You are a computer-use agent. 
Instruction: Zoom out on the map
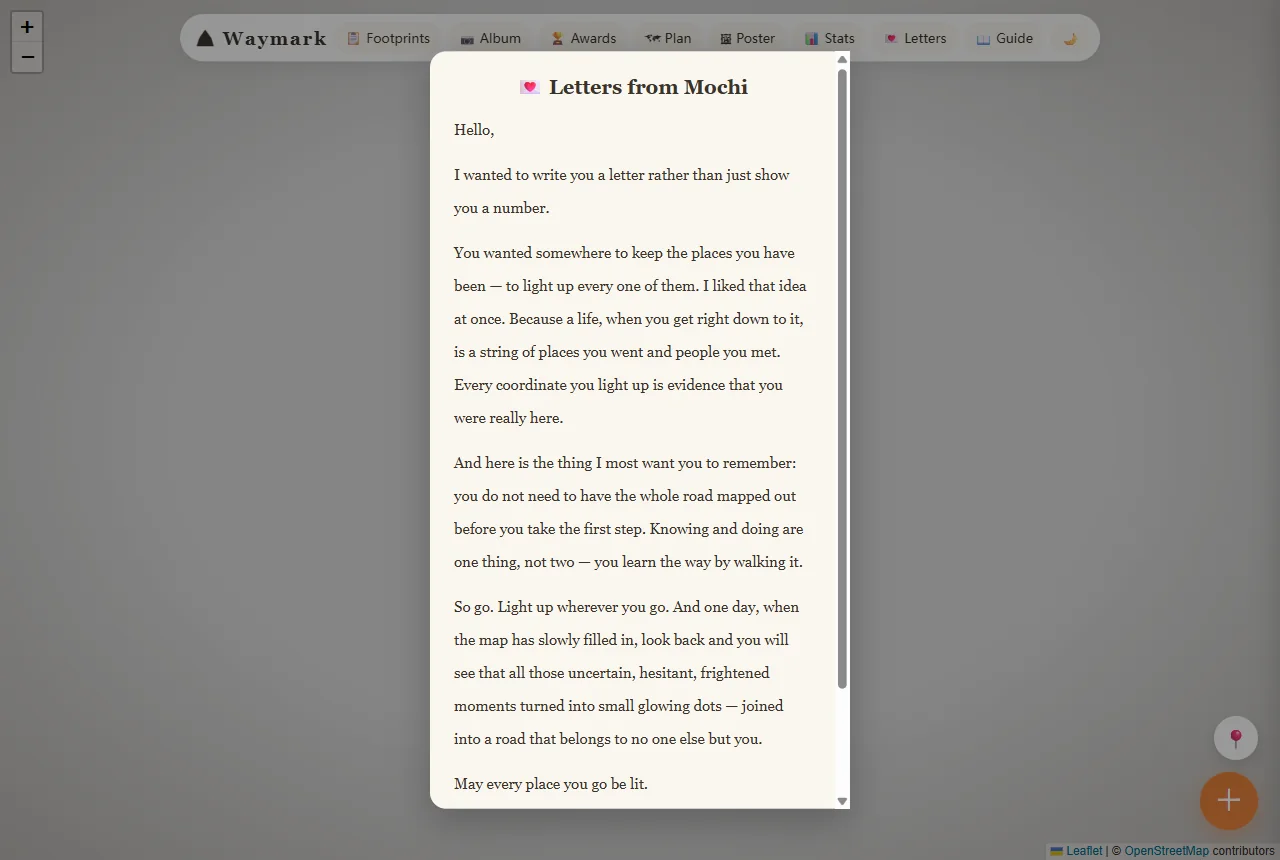click(x=27, y=57)
